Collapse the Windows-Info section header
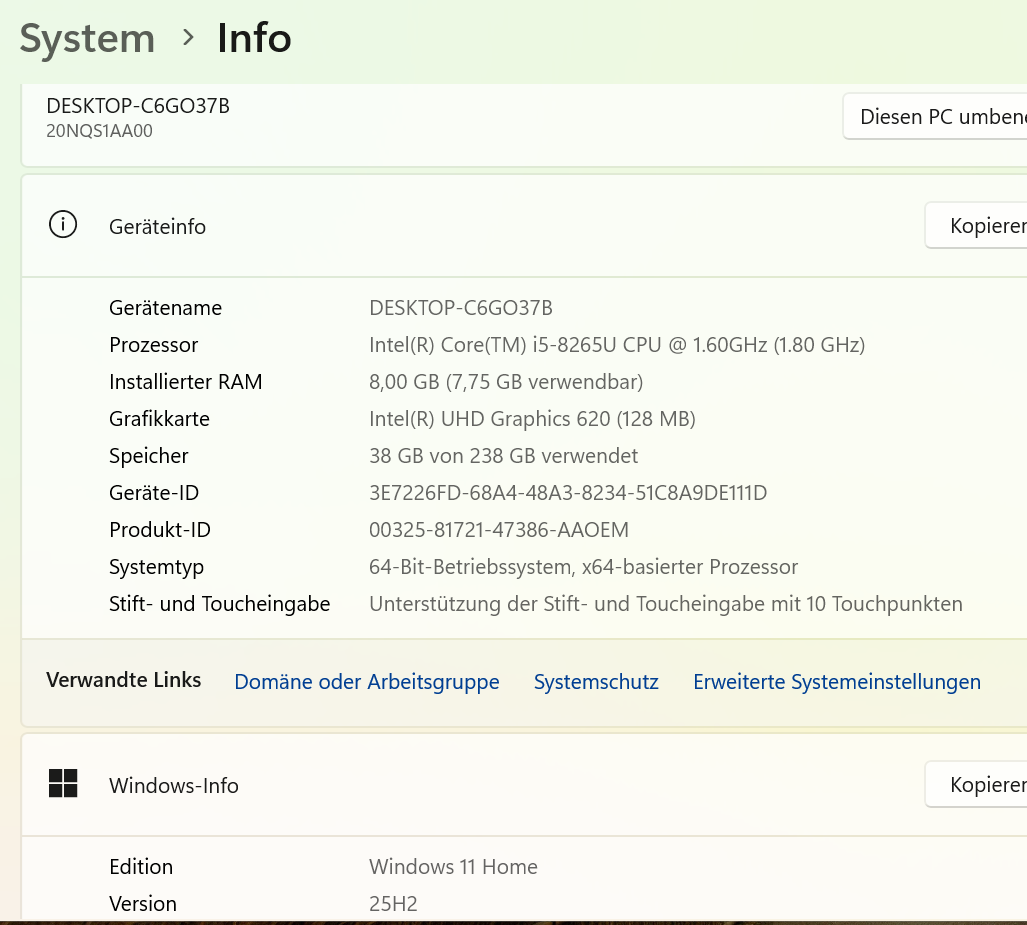The height and width of the screenshot is (925, 1027). click(x=524, y=785)
